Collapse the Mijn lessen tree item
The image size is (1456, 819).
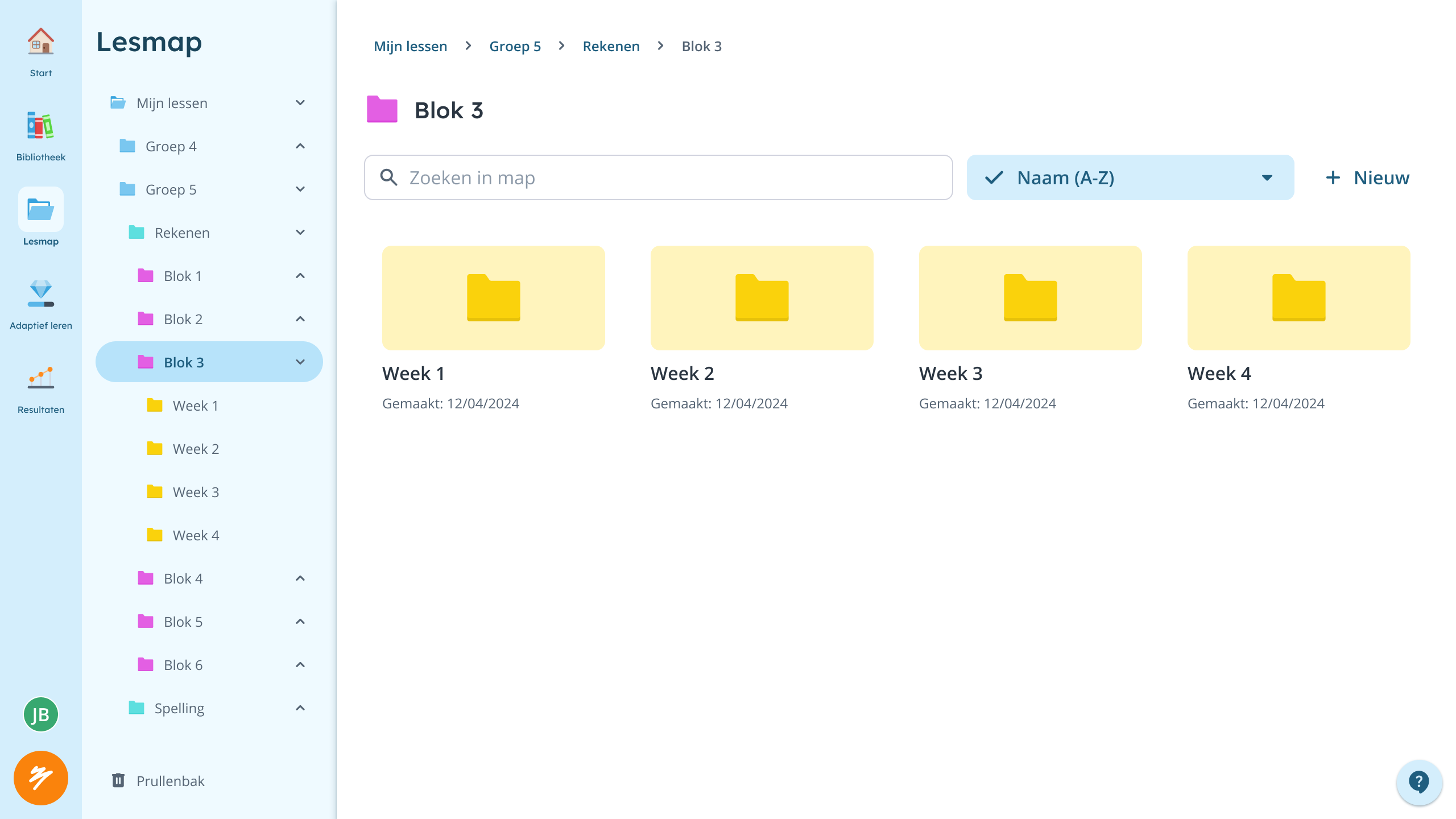[x=300, y=103]
